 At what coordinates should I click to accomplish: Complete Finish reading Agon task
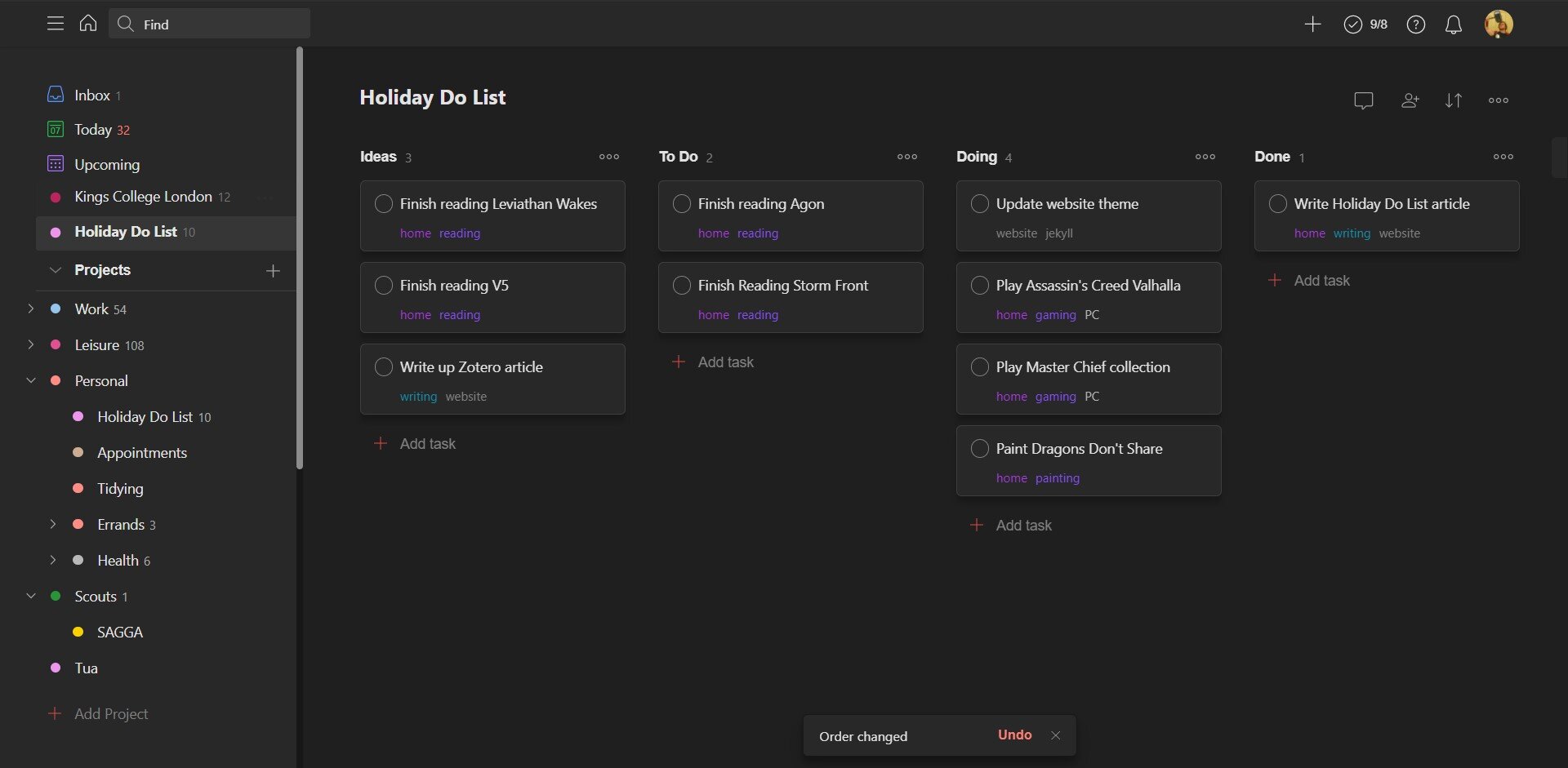coord(682,204)
